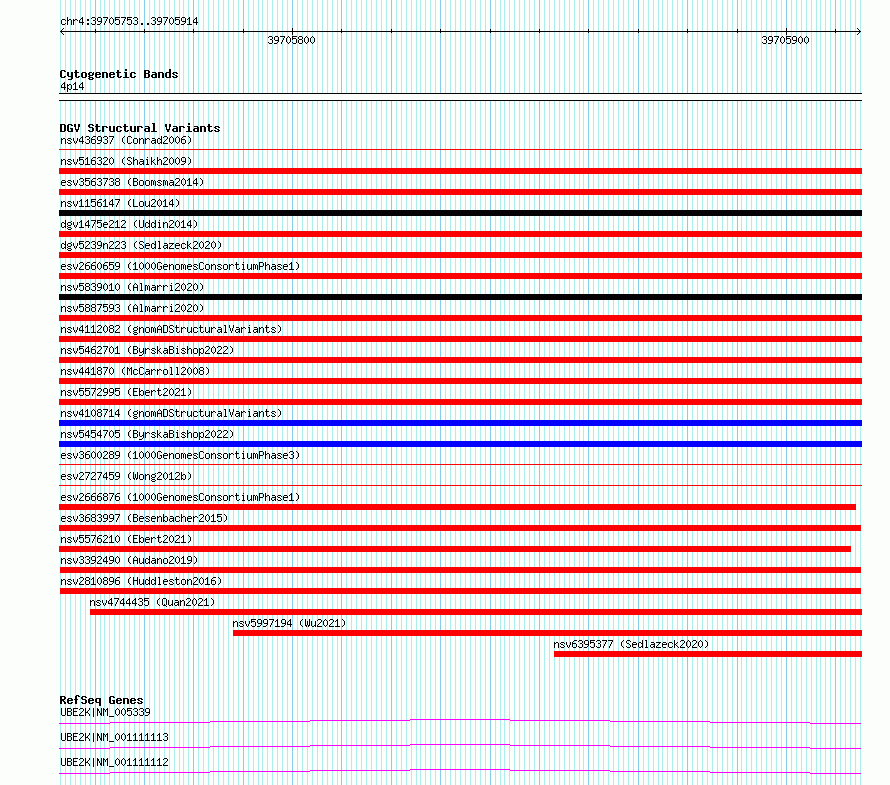The width and height of the screenshot is (890, 785).
Task: Open nsv2810896 (Huddleston2016) variant
Action: tap(141, 581)
